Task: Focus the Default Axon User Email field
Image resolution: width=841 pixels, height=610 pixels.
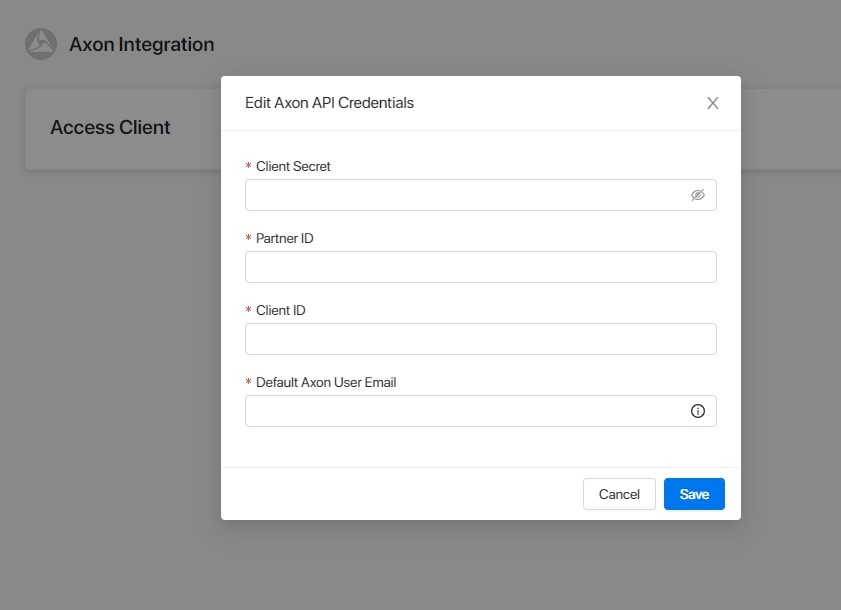Action: click(x=465, y=411)
